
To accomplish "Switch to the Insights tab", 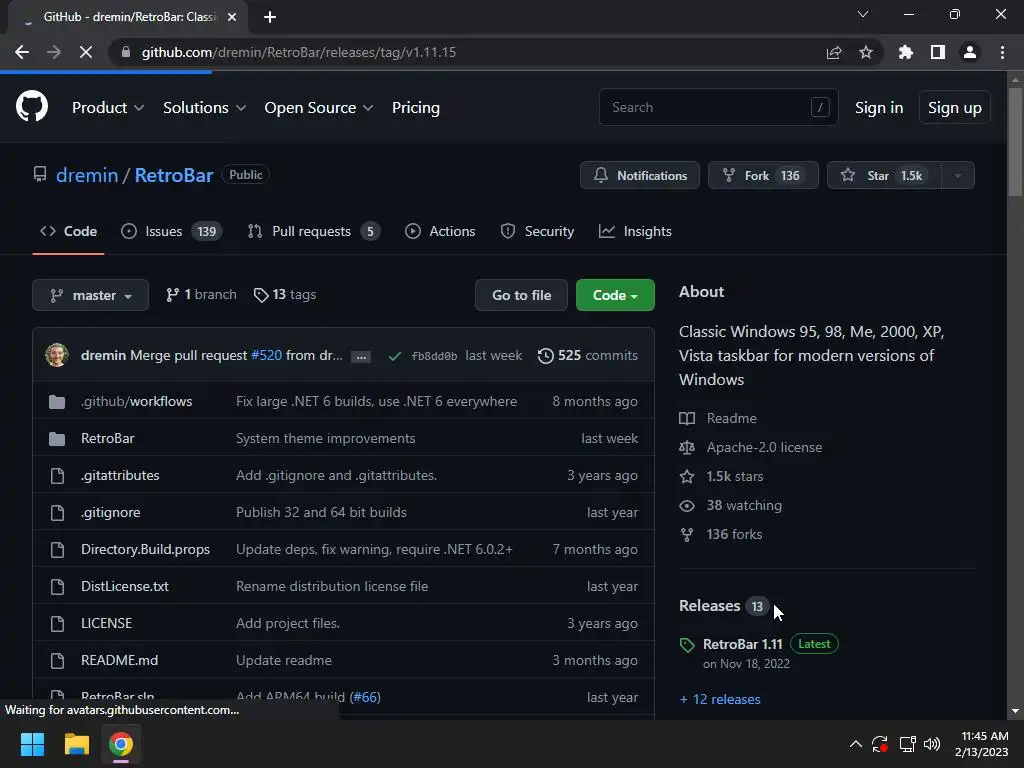I will tap(635, 231).
